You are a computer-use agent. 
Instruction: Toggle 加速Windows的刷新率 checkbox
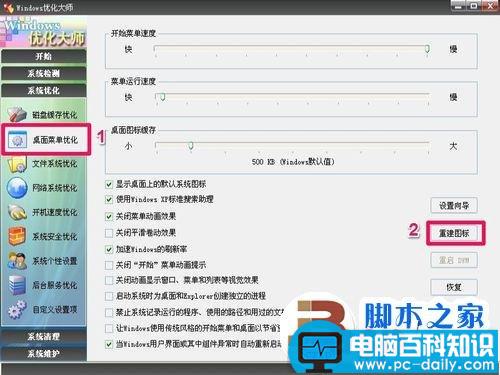109,249
